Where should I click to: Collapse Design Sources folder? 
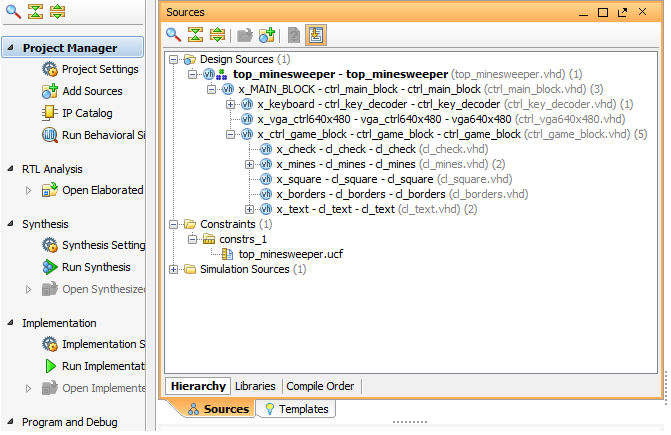click(173, 59)
